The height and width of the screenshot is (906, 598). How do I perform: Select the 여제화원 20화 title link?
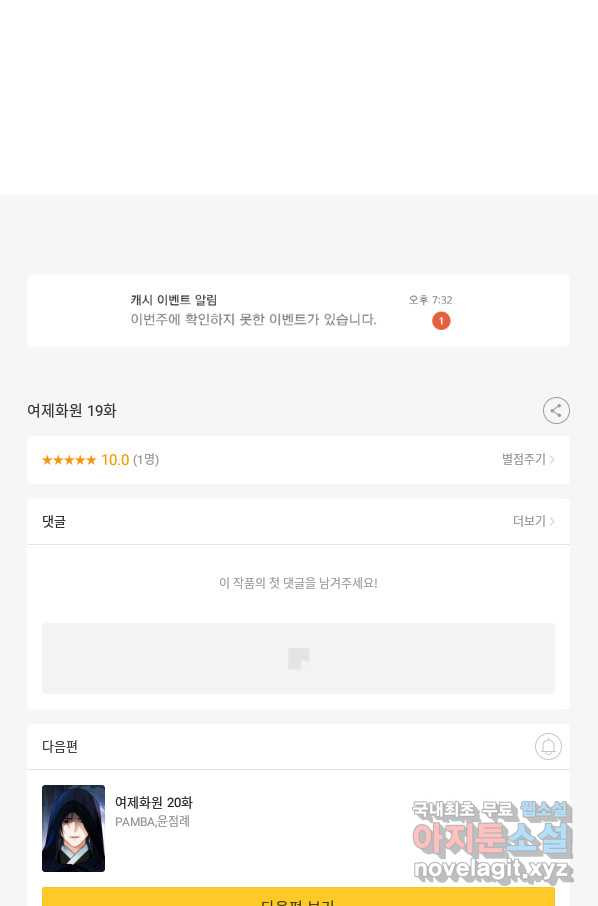pyautogui.click(x=154, y=803)
